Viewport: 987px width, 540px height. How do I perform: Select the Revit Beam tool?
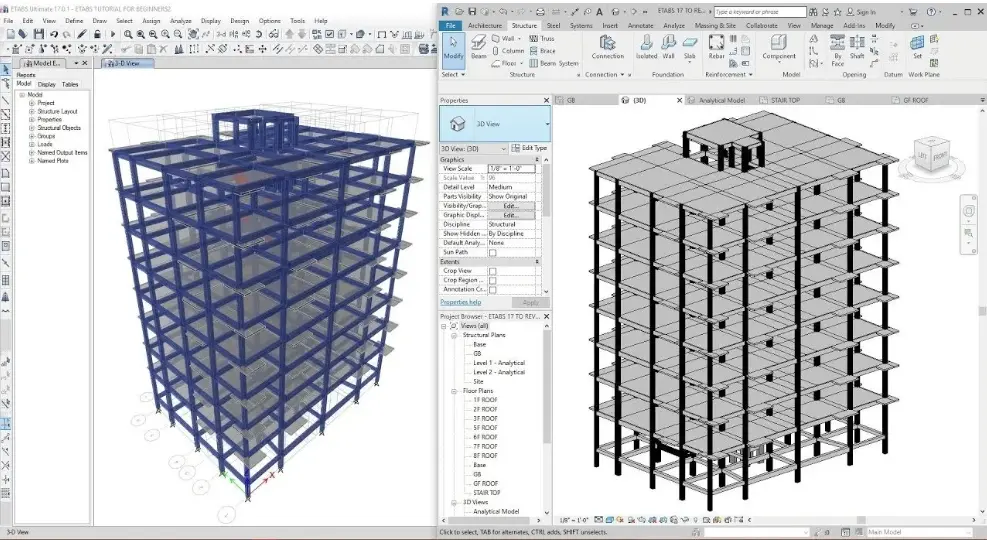click(x=478, y=46)
